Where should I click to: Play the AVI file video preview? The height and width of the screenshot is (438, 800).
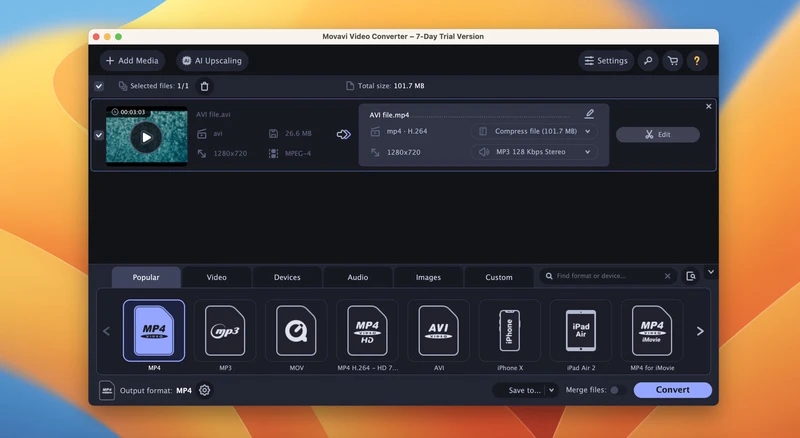point(146,137)
